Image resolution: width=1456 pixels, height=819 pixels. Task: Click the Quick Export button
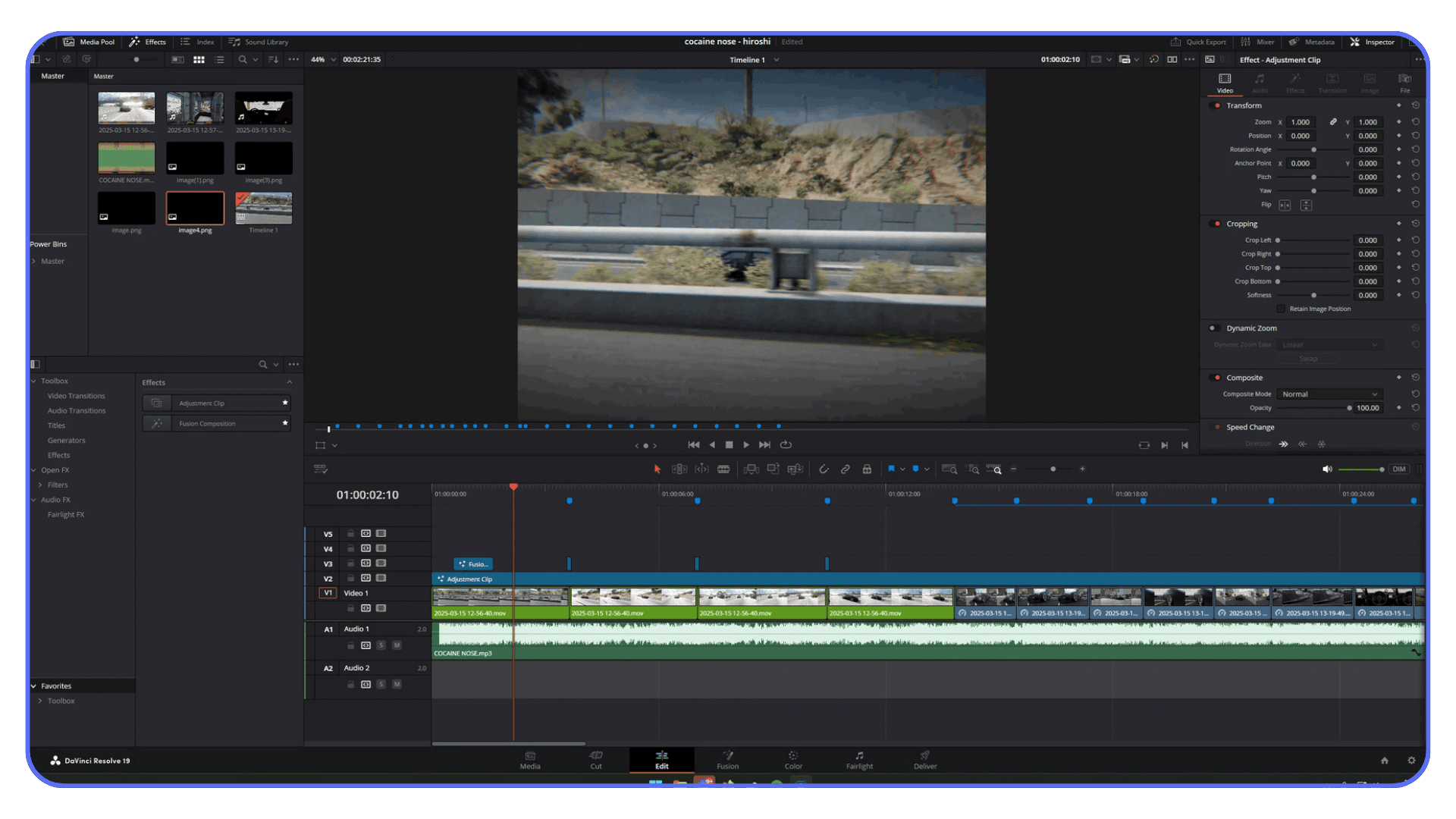click(1198, 42)
